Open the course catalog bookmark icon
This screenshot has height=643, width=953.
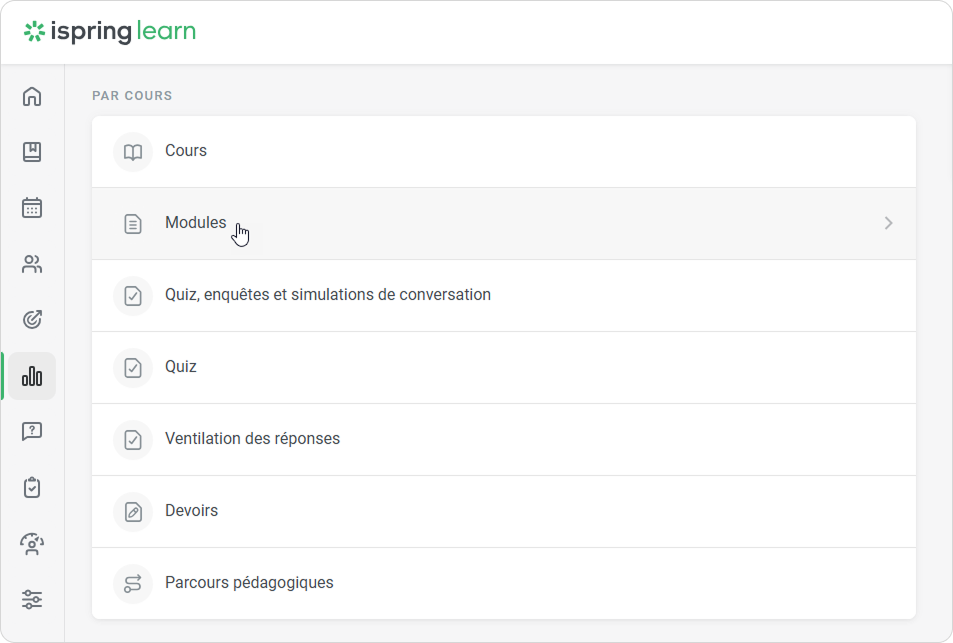click(x=32, y=152)
